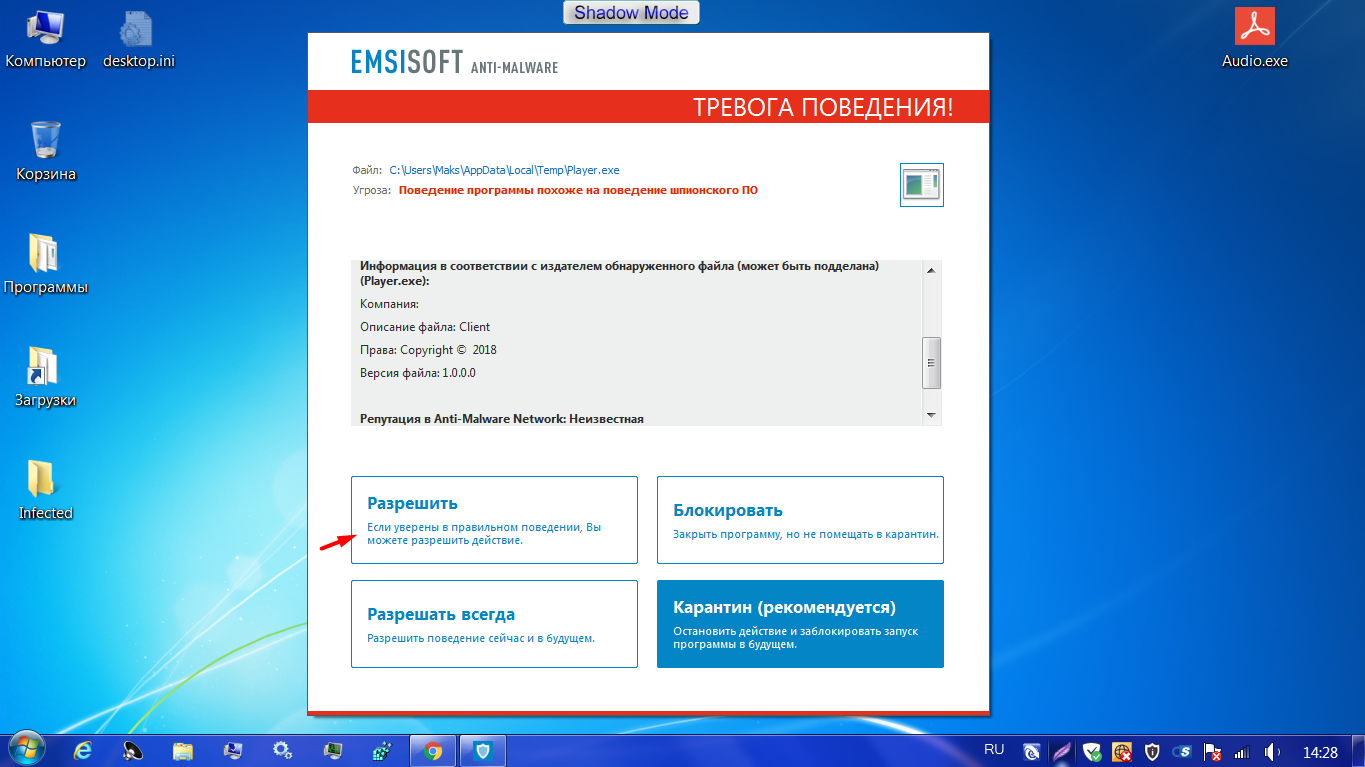Click the text "Права: Copyright © 2018"

428,350
